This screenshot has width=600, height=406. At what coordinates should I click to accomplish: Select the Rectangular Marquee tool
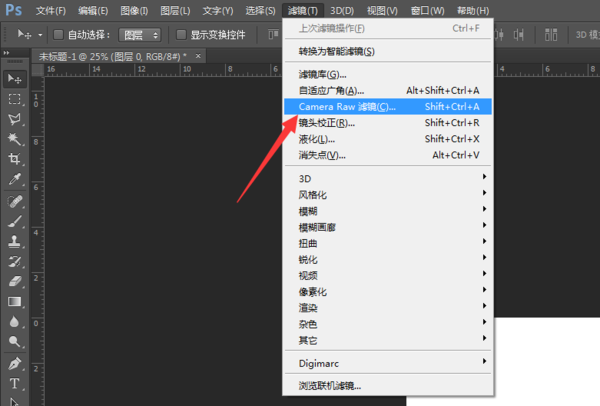click(15, 99)
